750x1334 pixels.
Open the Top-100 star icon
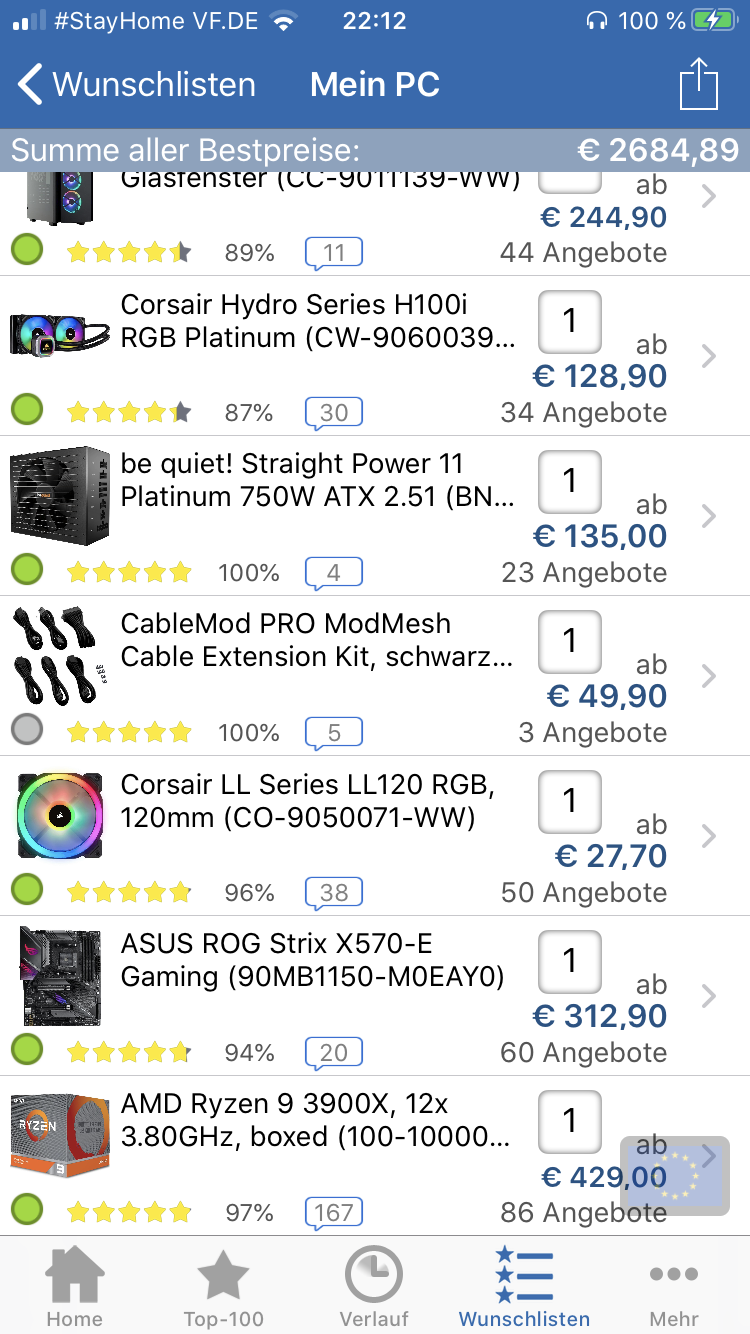coord(224,1275)
